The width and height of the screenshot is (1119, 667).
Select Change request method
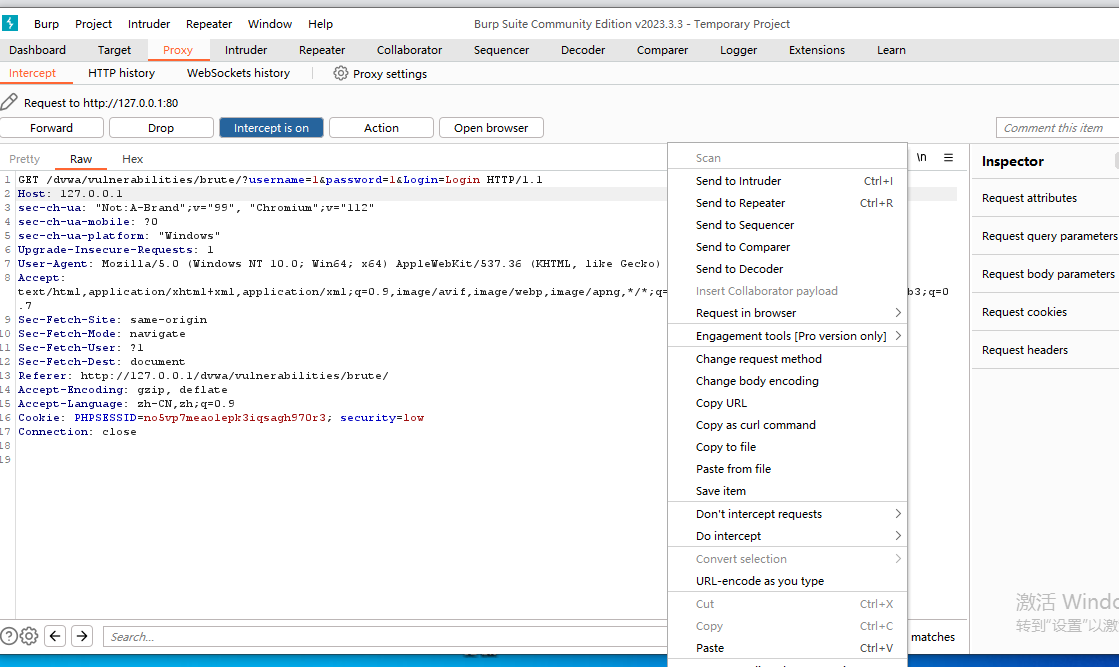click(787, 359)
